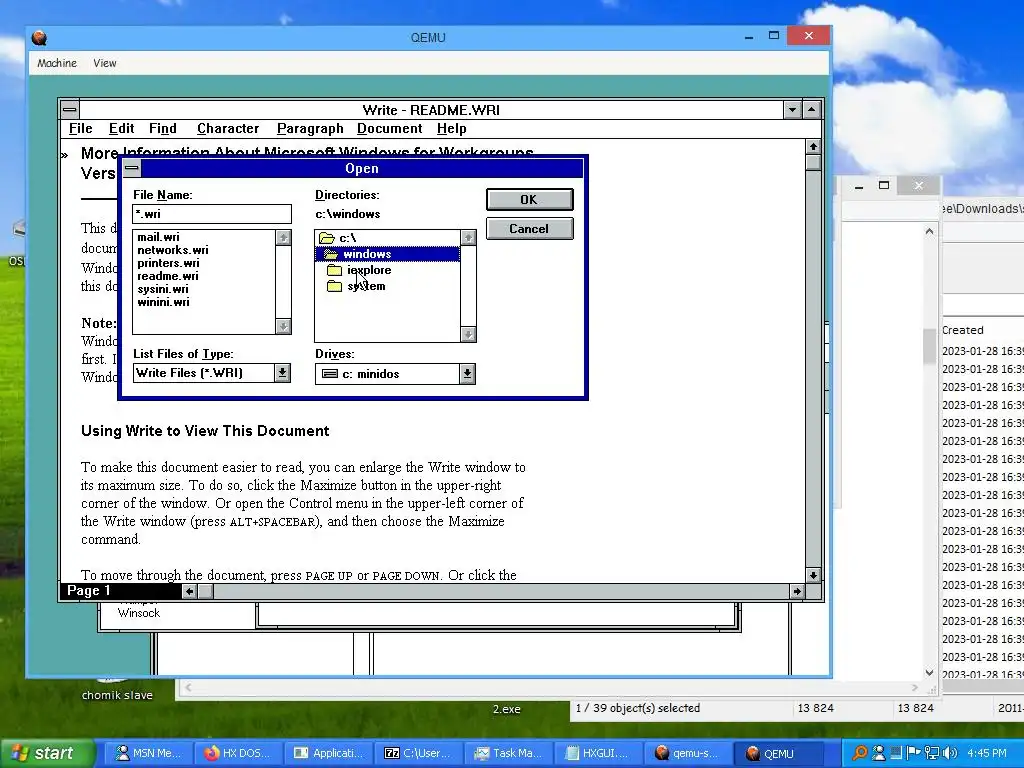Switch to qemu-s... taskbar button
Viewport: 1024px width, 768px height.
[689, 753]
